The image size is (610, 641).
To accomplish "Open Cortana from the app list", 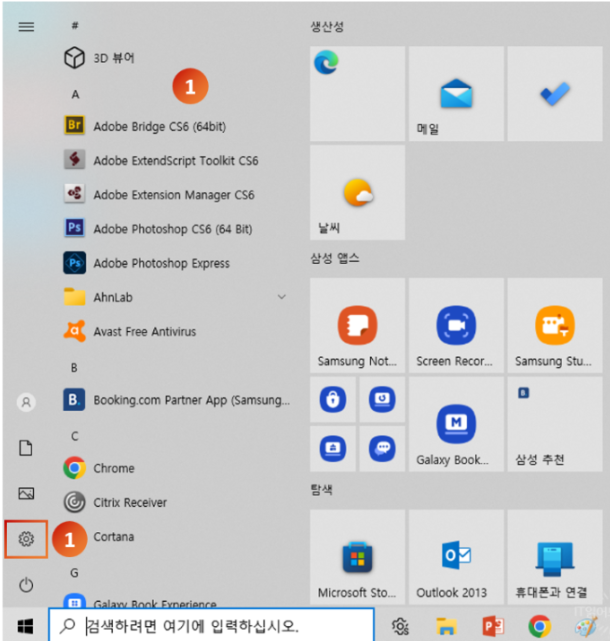I will (114, 537).
